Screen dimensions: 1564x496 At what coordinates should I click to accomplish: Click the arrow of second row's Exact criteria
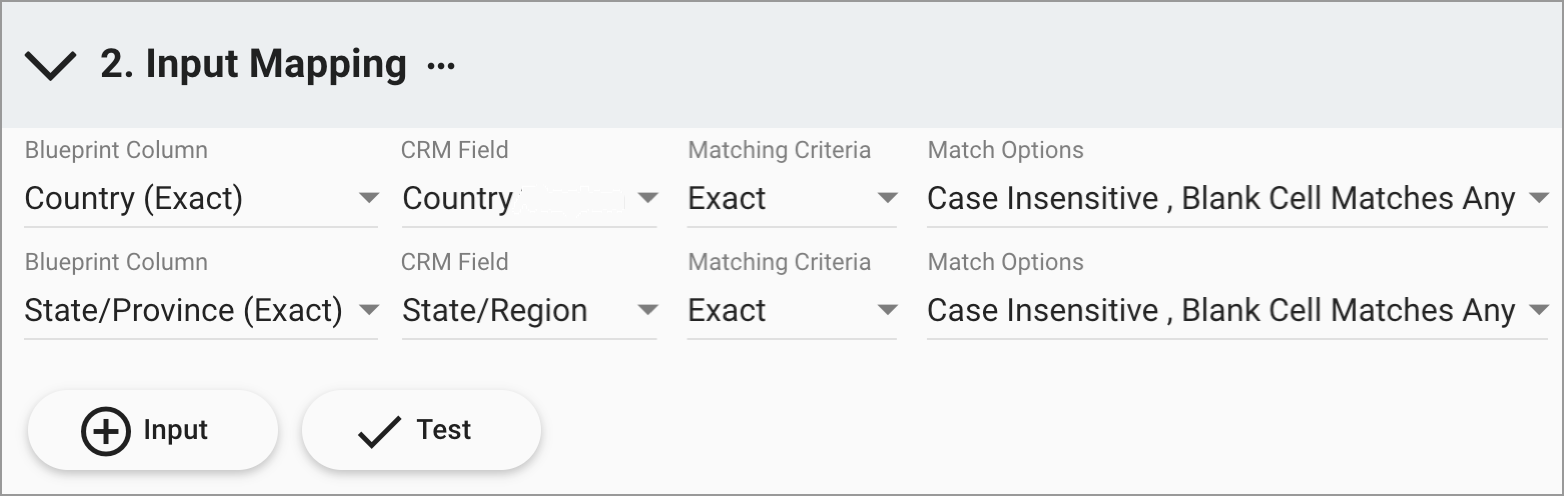[887, 310]
